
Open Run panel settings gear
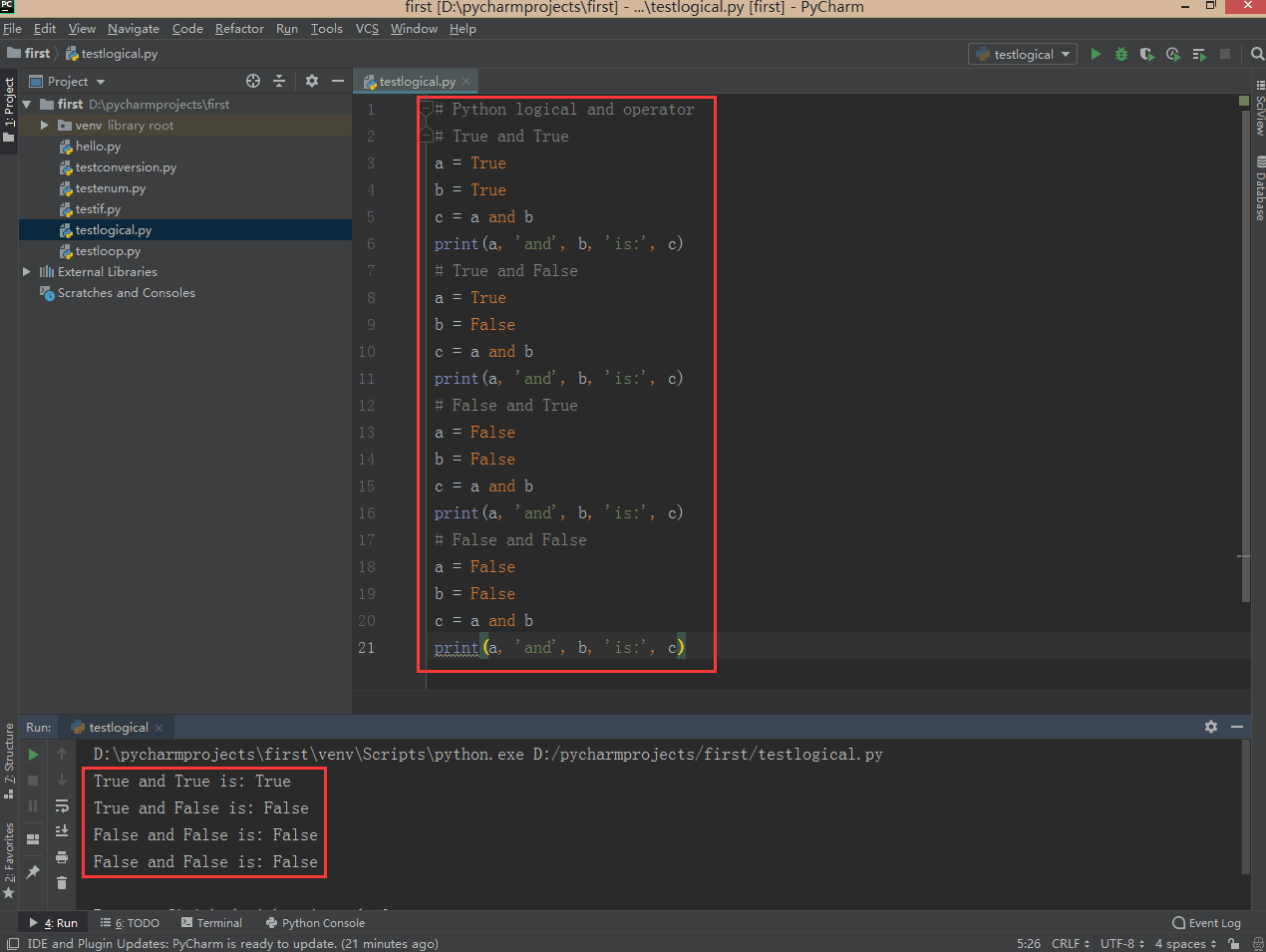coord(1211,727)
